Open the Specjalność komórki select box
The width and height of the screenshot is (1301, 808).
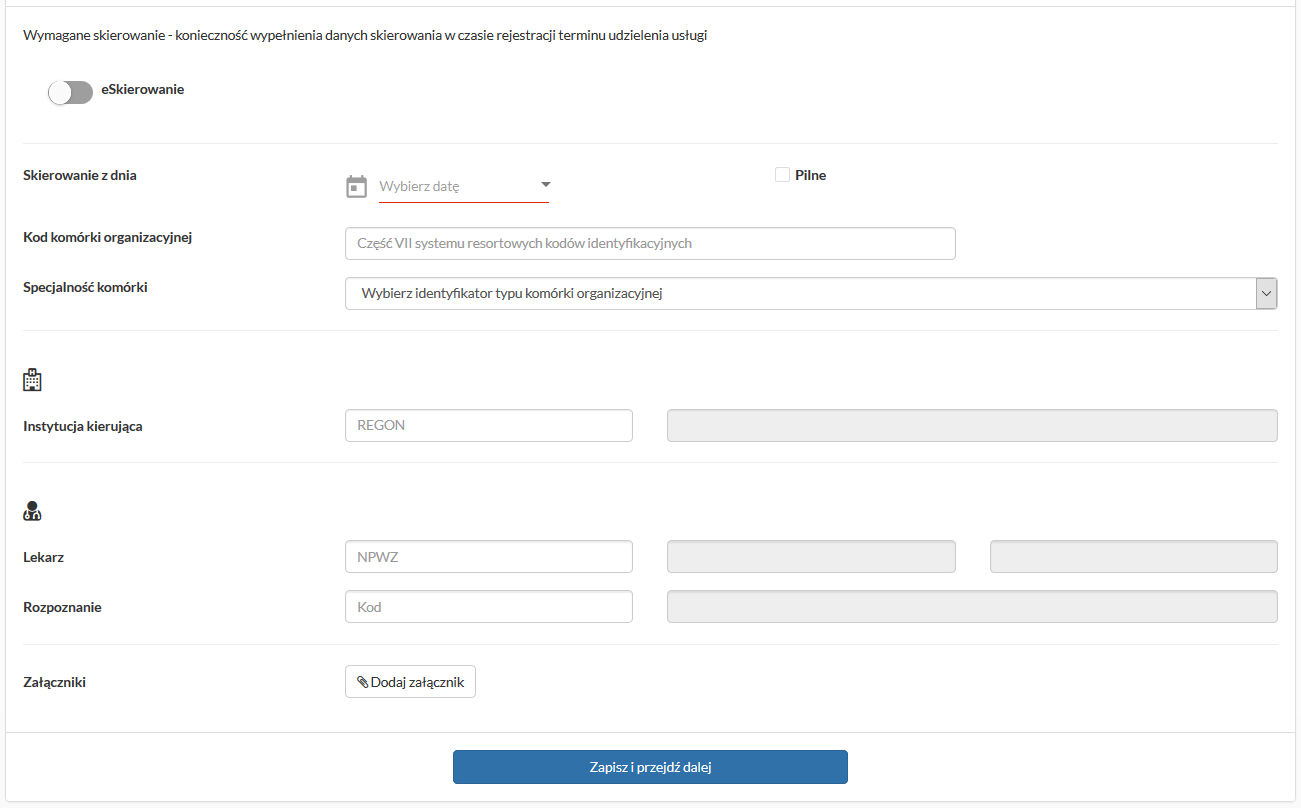click(x=800, y=293)
